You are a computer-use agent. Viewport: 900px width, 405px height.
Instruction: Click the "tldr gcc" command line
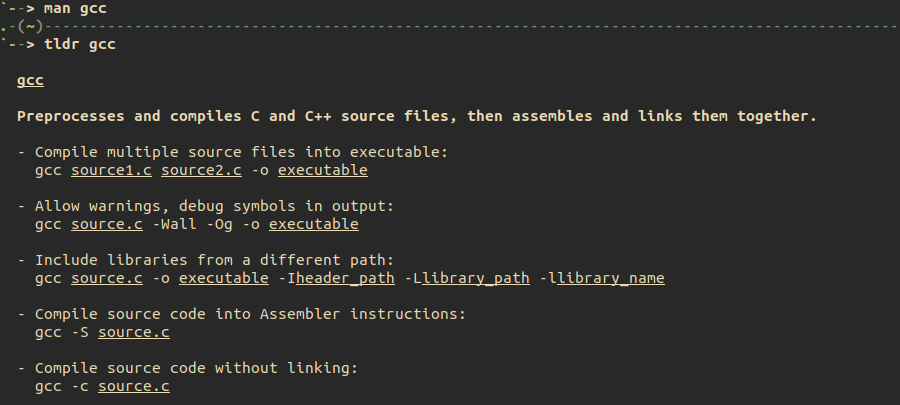pos(81,44)
